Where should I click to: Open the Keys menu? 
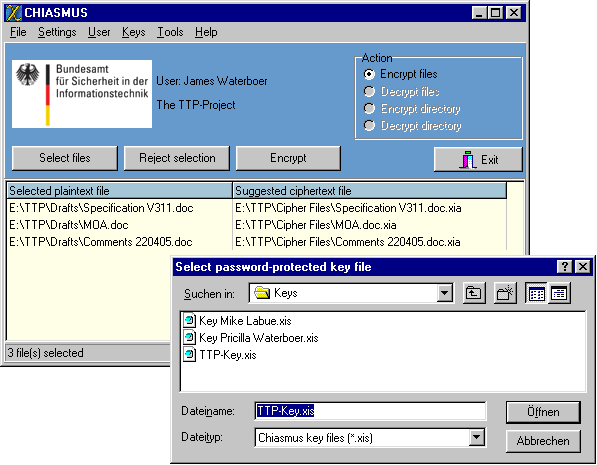click(x=134, y=32)
